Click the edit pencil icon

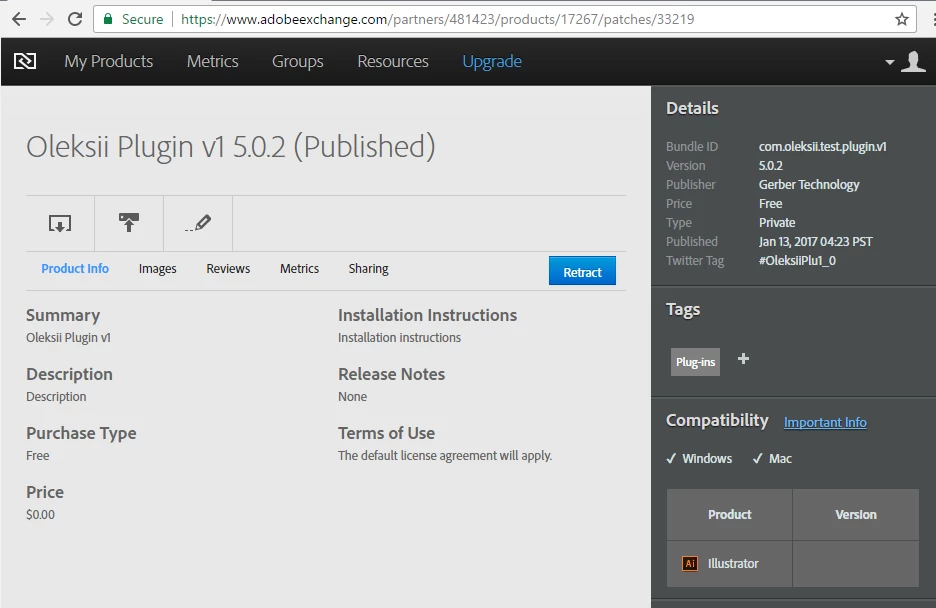coord(198,223)
